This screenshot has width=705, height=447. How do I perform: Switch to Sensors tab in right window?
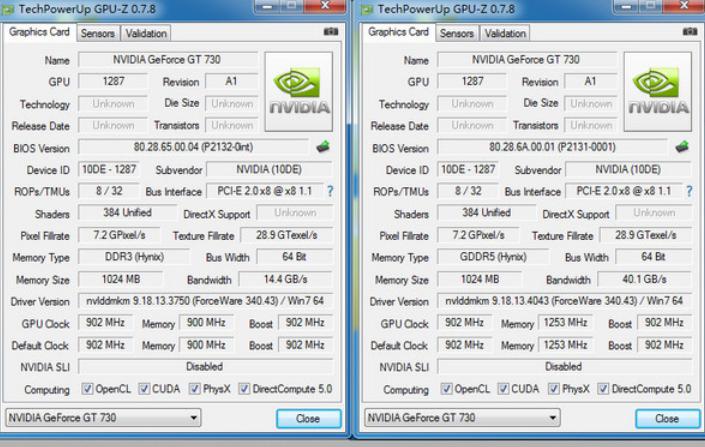[x=457, y=33]
